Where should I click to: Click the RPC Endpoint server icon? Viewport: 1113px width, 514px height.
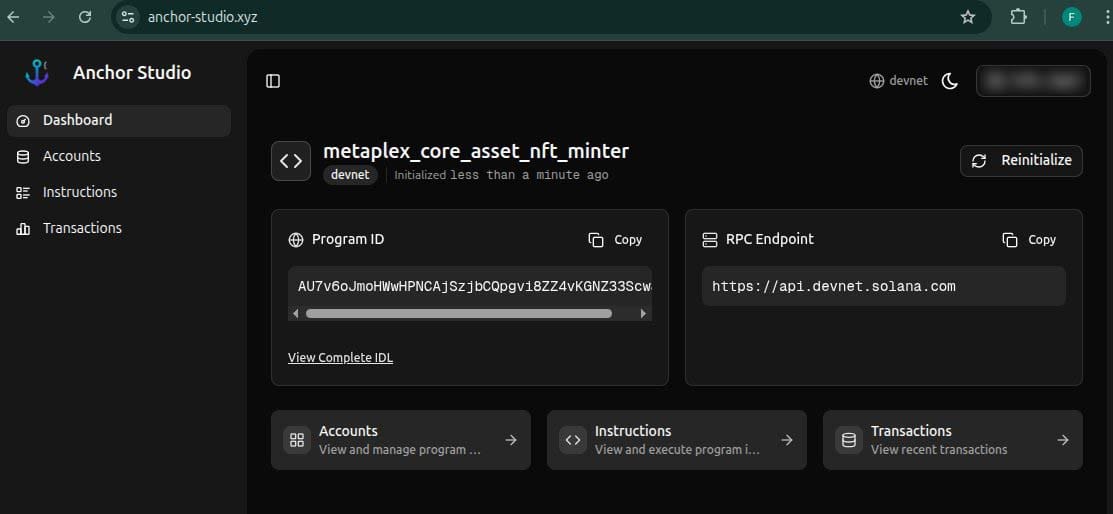pos(710,240)
